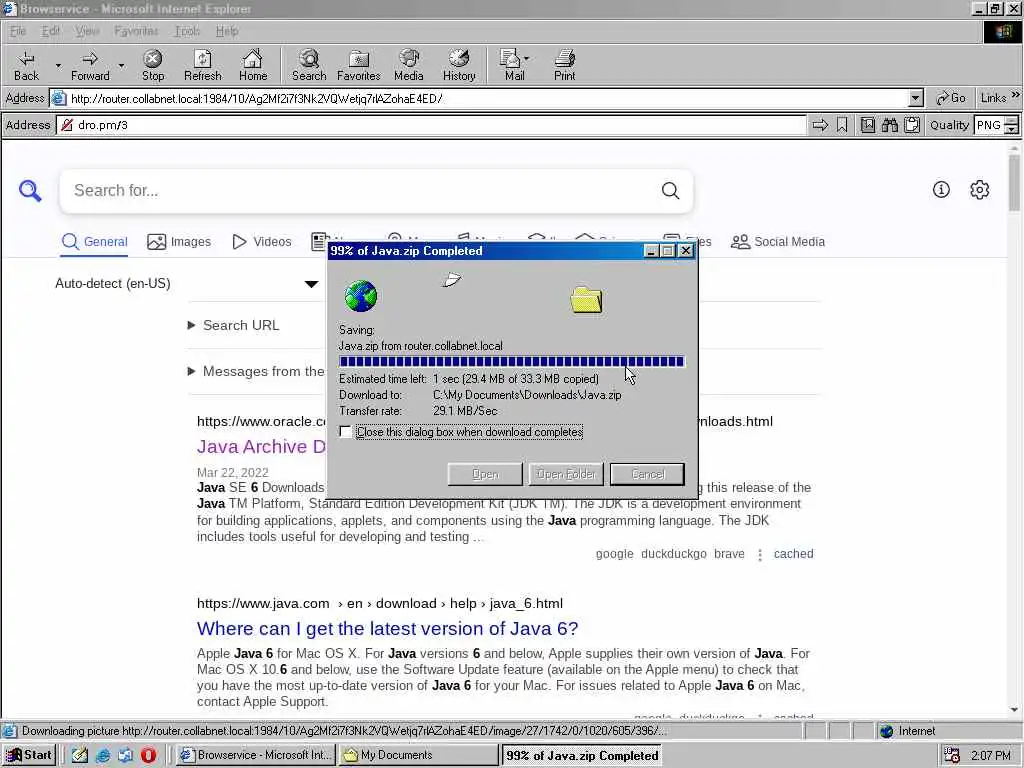Image resolution: width=1024 pixels, height=768 pixels.
Task: Click Cancel in the download dialog
Action: click(647, 474)
